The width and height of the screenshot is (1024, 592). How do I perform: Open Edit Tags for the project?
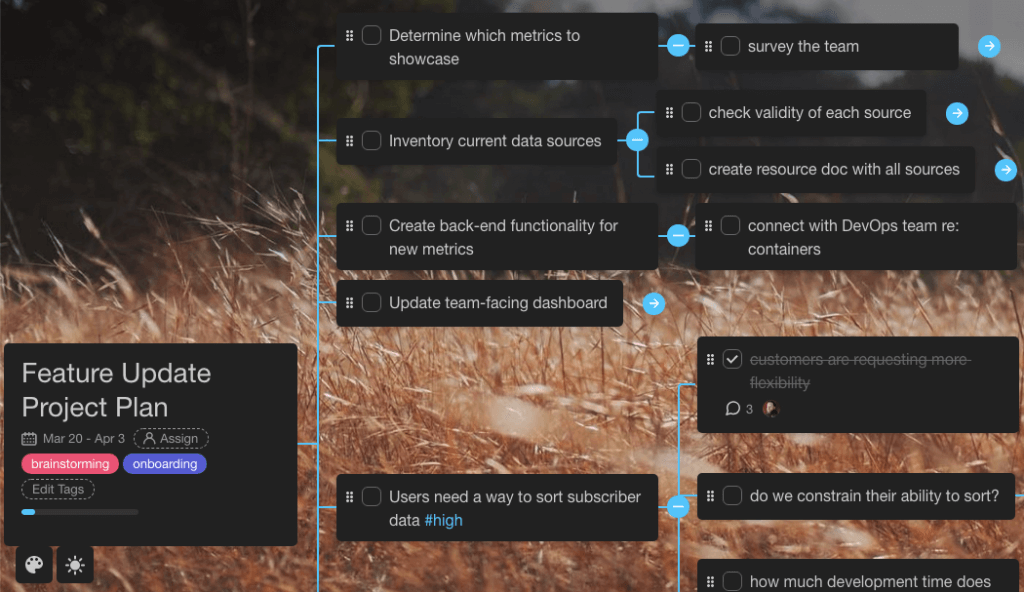[57, 489]
